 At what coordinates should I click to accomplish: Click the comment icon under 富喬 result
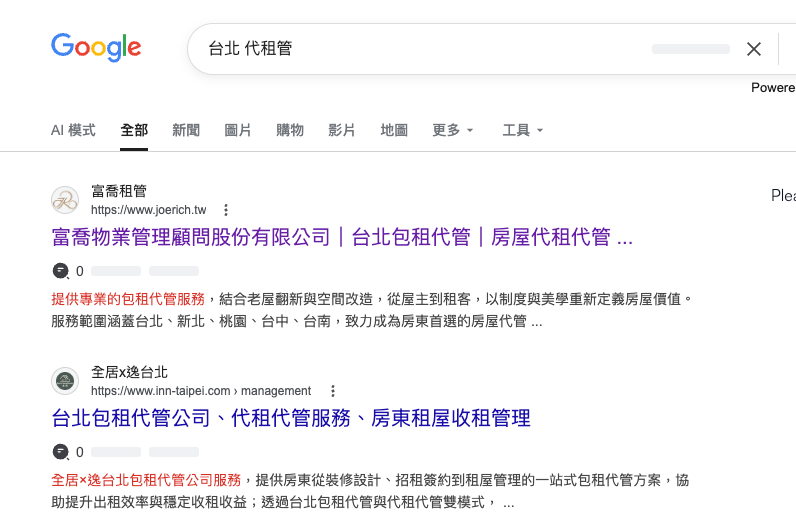[61, 271]
